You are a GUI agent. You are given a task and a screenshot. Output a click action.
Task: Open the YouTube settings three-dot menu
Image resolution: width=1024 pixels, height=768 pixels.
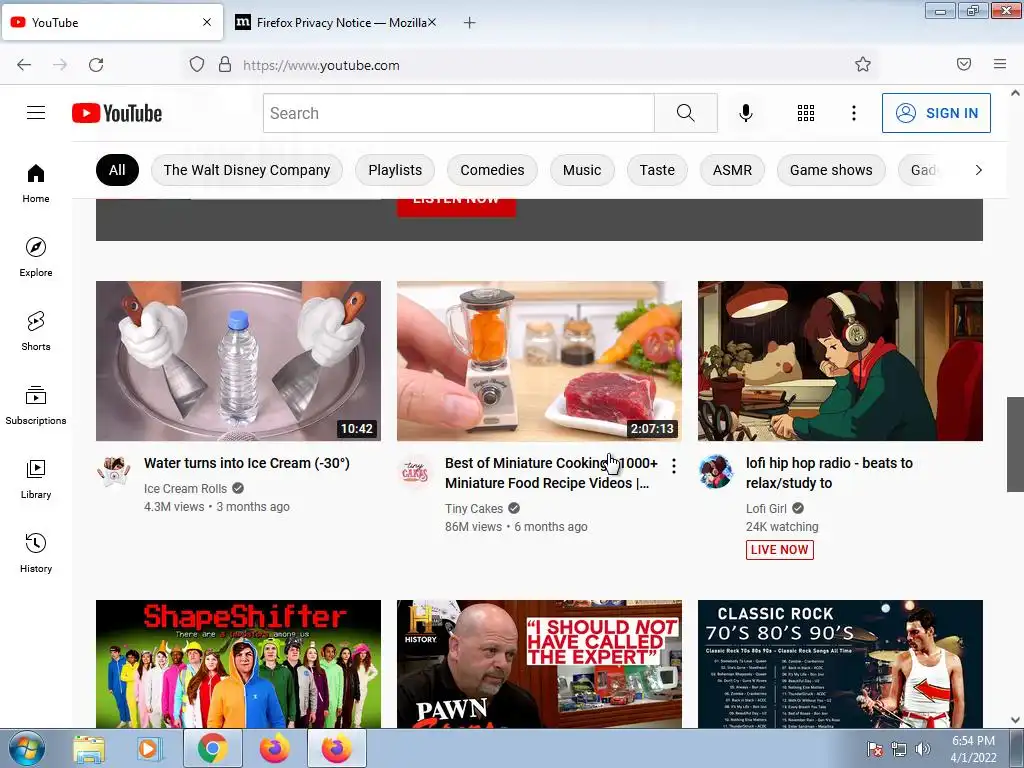coord(854,113)
